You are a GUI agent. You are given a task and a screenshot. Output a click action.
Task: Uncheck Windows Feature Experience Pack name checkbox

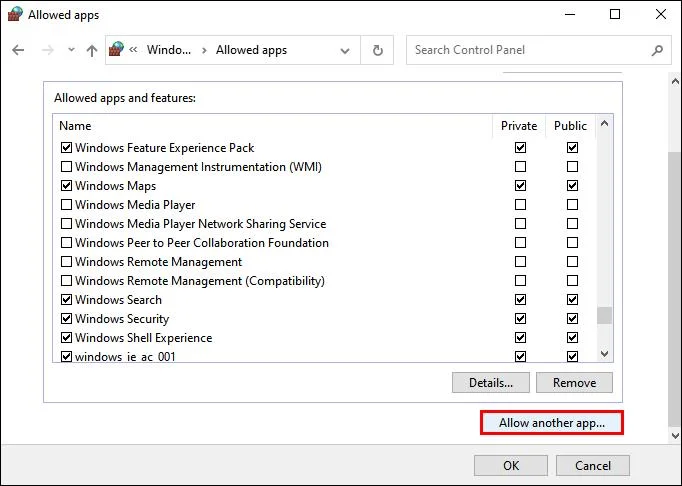pyautogui.click(x=66, y=147)
